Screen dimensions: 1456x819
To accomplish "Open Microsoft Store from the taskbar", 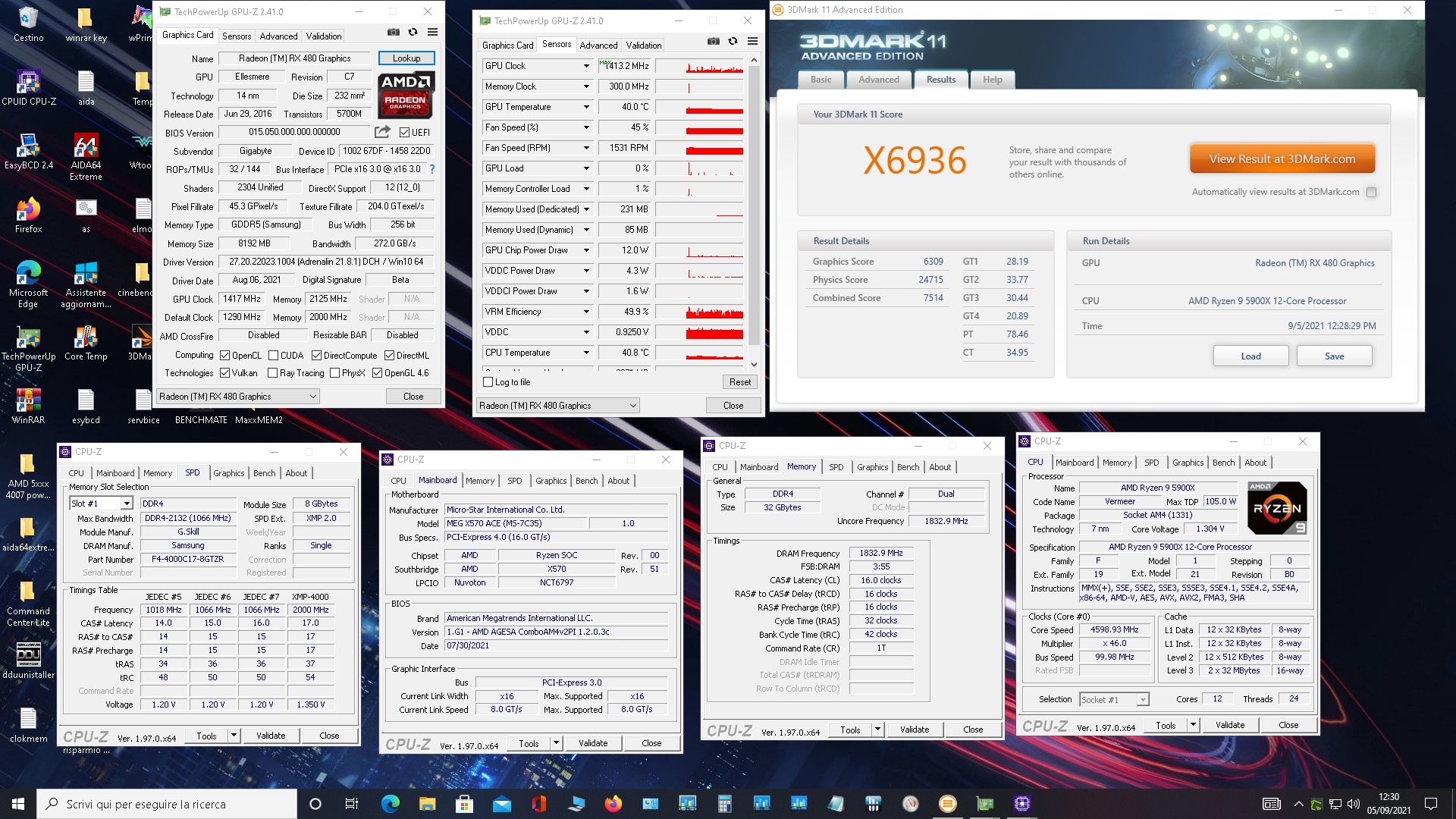I will pos(464,804).
